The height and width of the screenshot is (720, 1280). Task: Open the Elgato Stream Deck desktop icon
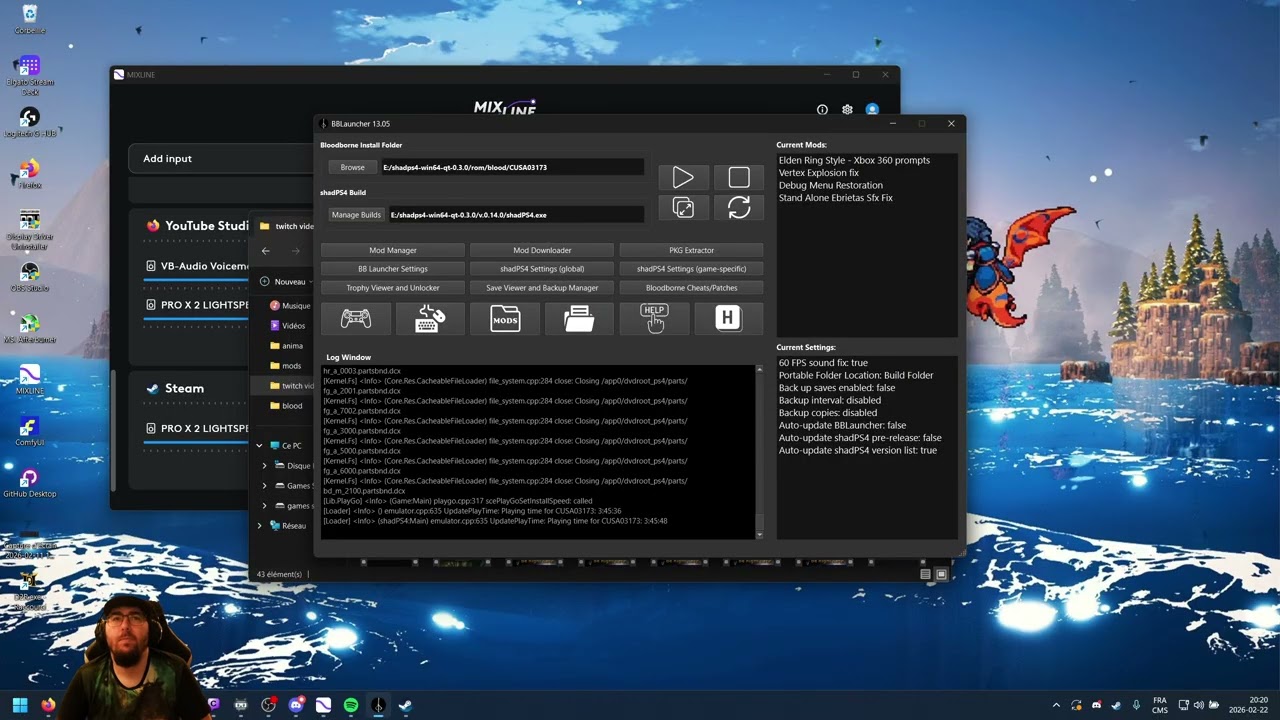(29, 73)
